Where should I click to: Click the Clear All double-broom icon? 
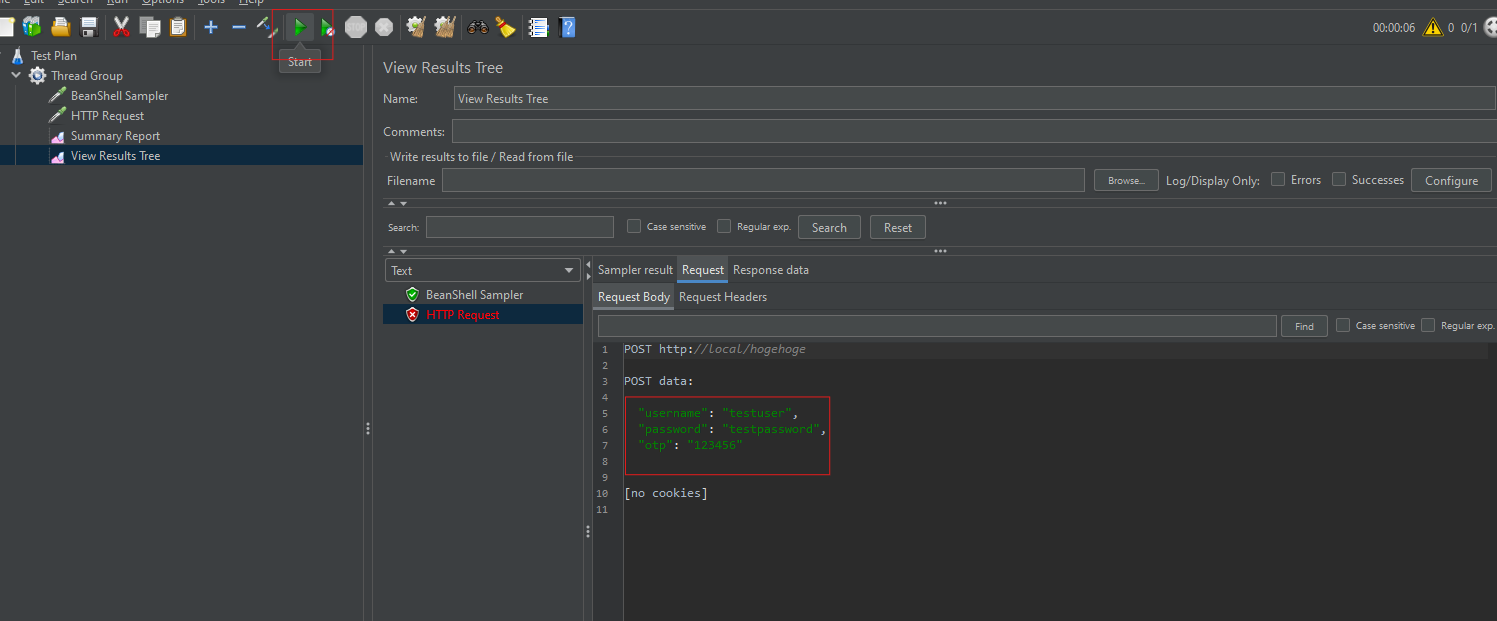[445, 27]
